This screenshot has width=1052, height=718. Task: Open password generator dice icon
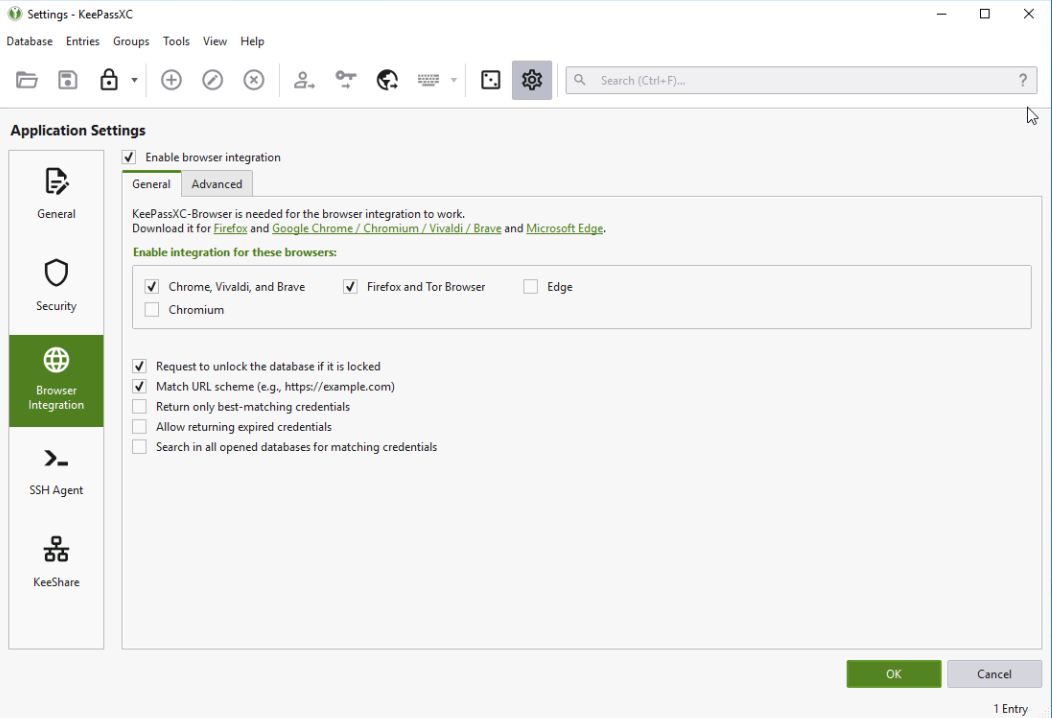click(x=490, y=80)
